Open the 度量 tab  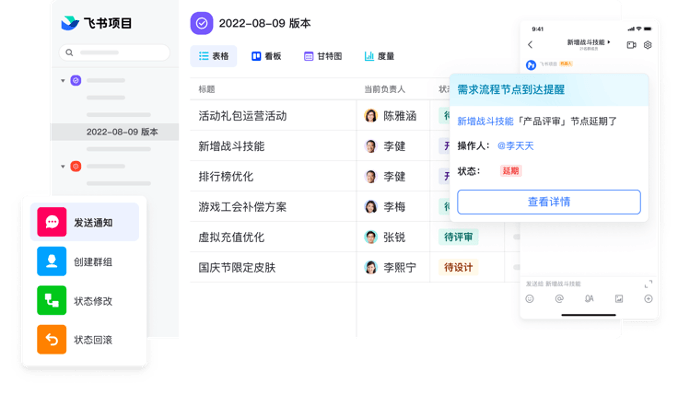pos(379,56)
